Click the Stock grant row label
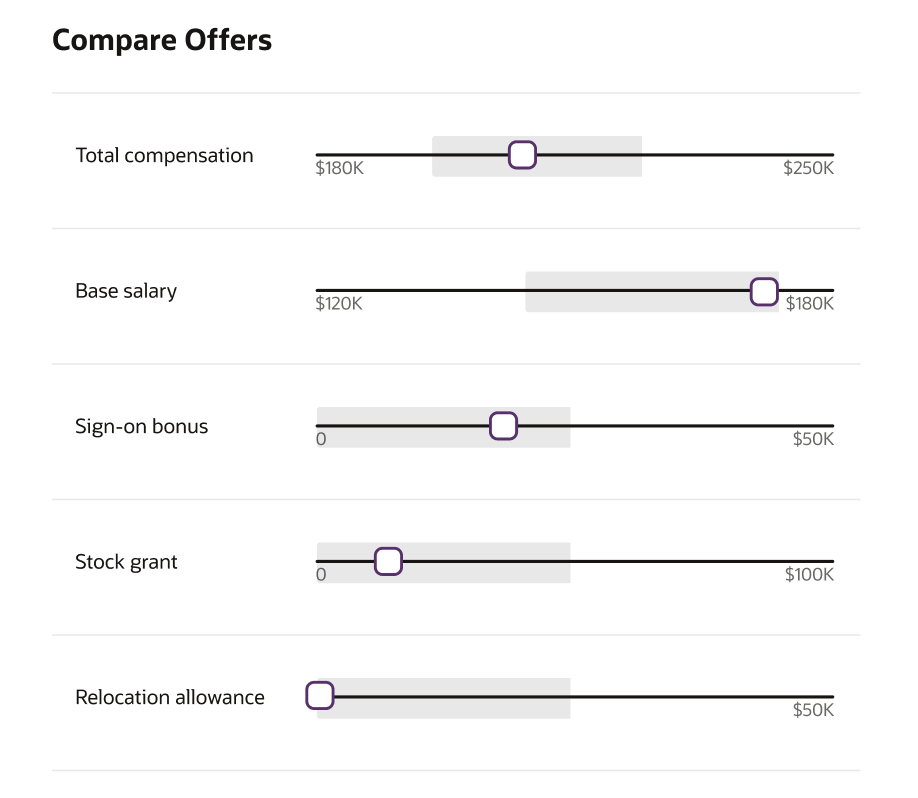 126,561
